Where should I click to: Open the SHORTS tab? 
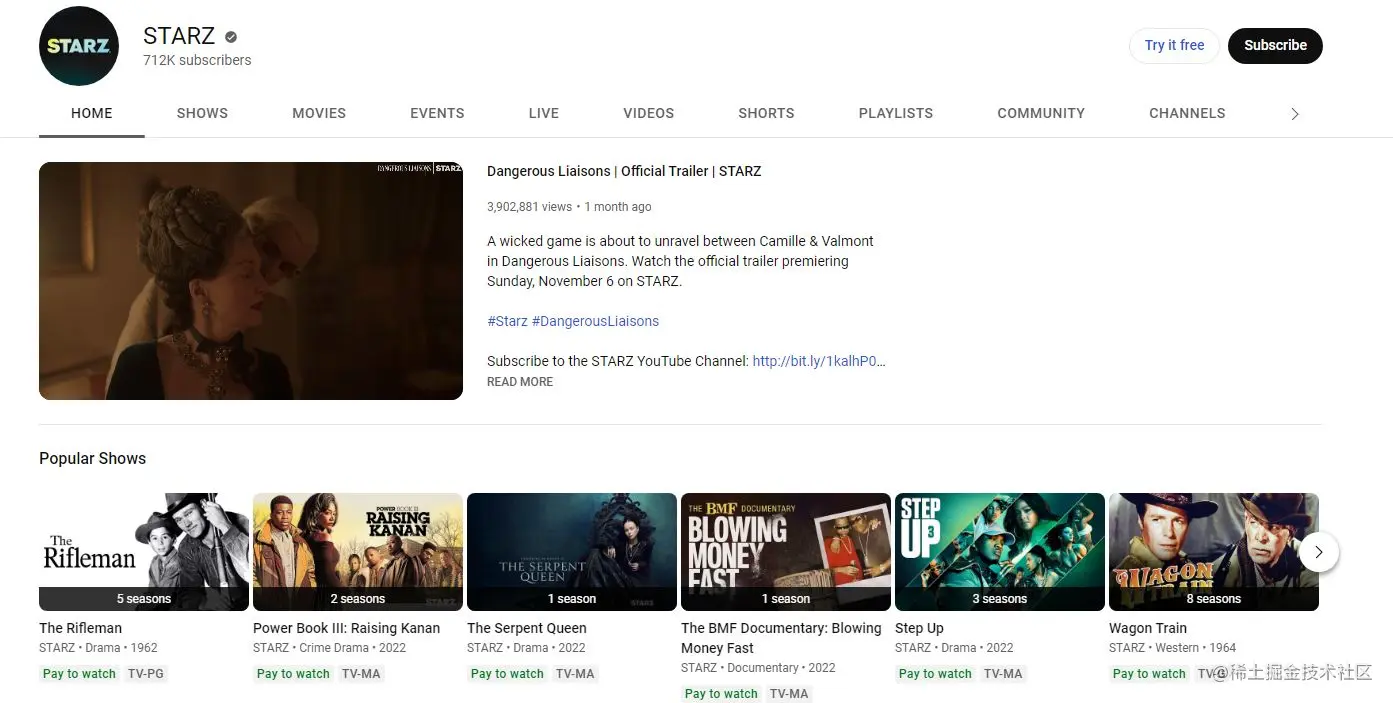pos(766,113)
